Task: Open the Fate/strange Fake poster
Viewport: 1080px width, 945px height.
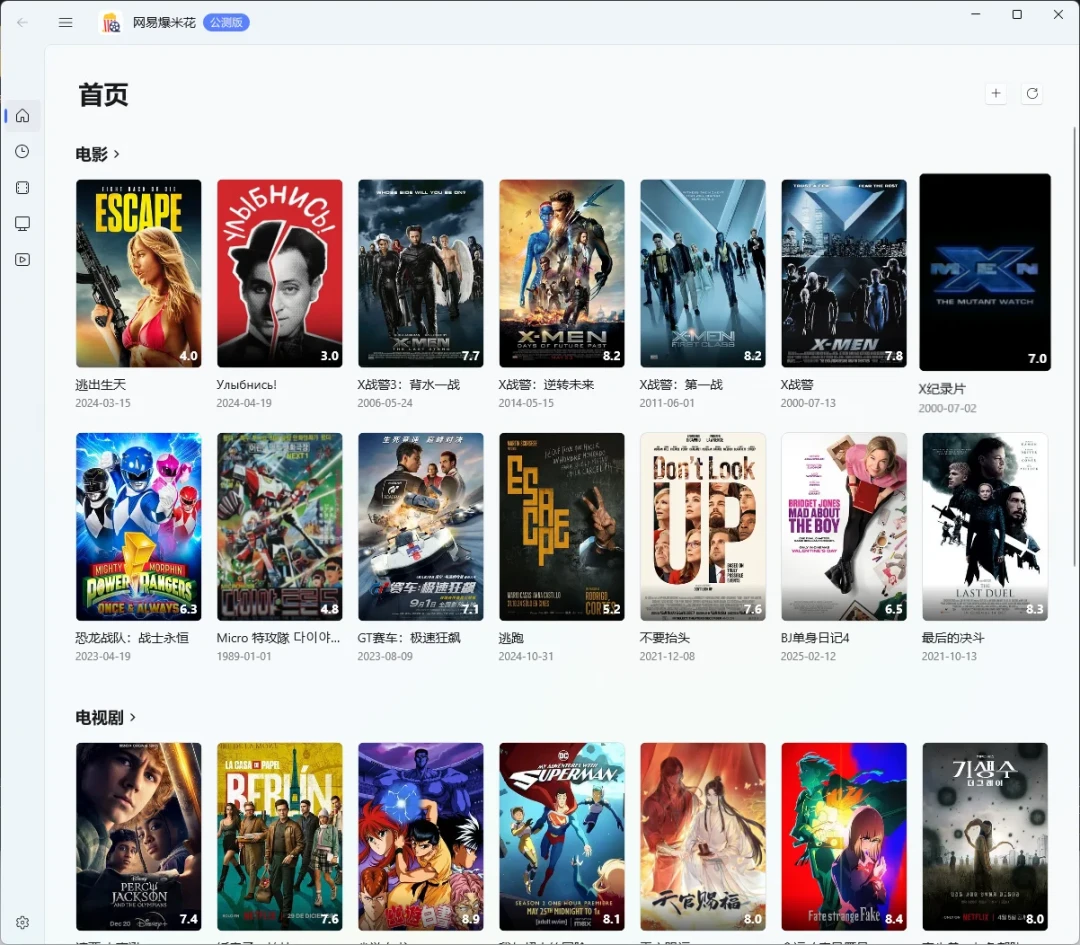Action: coord(844,837)
